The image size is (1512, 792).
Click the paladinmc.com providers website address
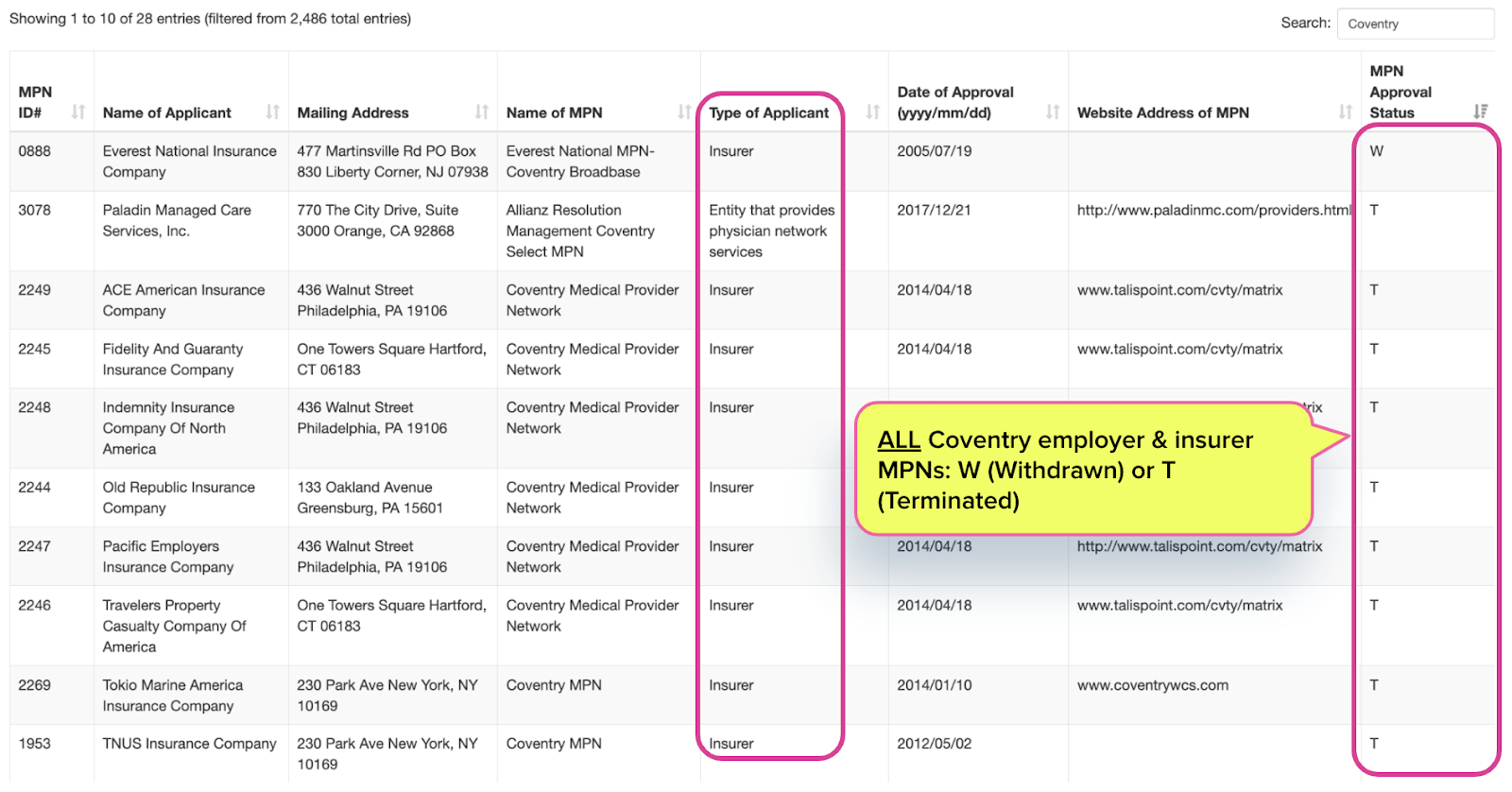(1215, 210)
